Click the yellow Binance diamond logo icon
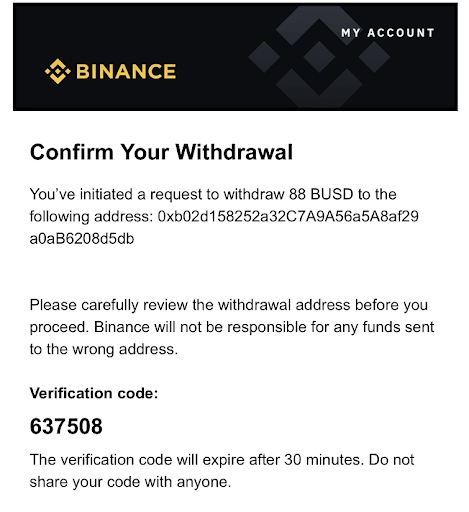 pos(58,71)
